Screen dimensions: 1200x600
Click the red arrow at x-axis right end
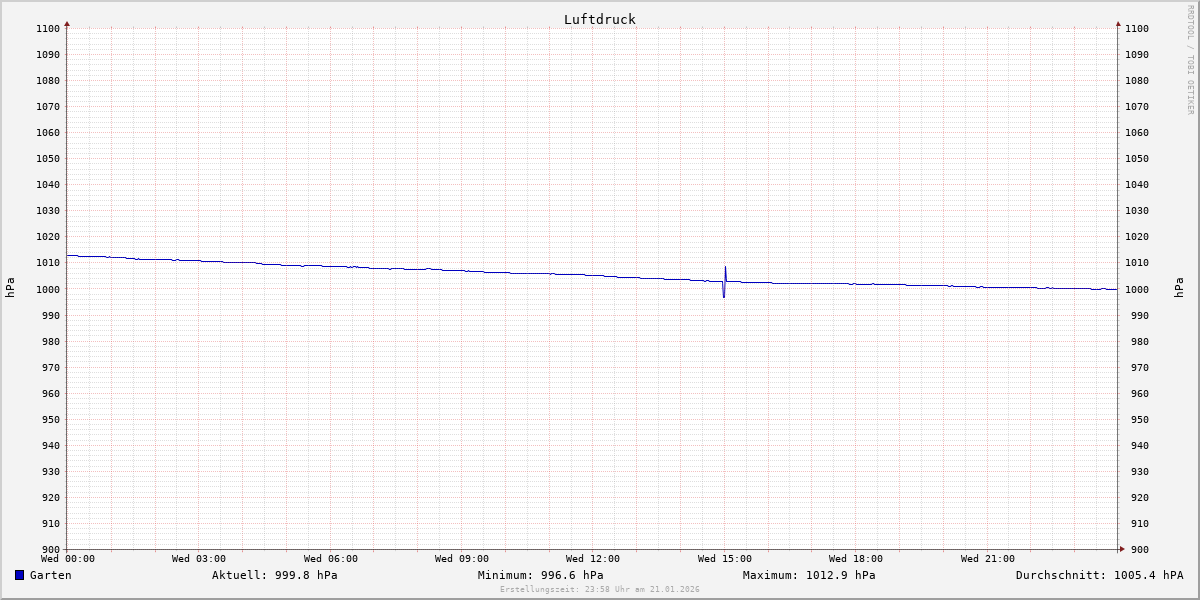point(1121,549)
